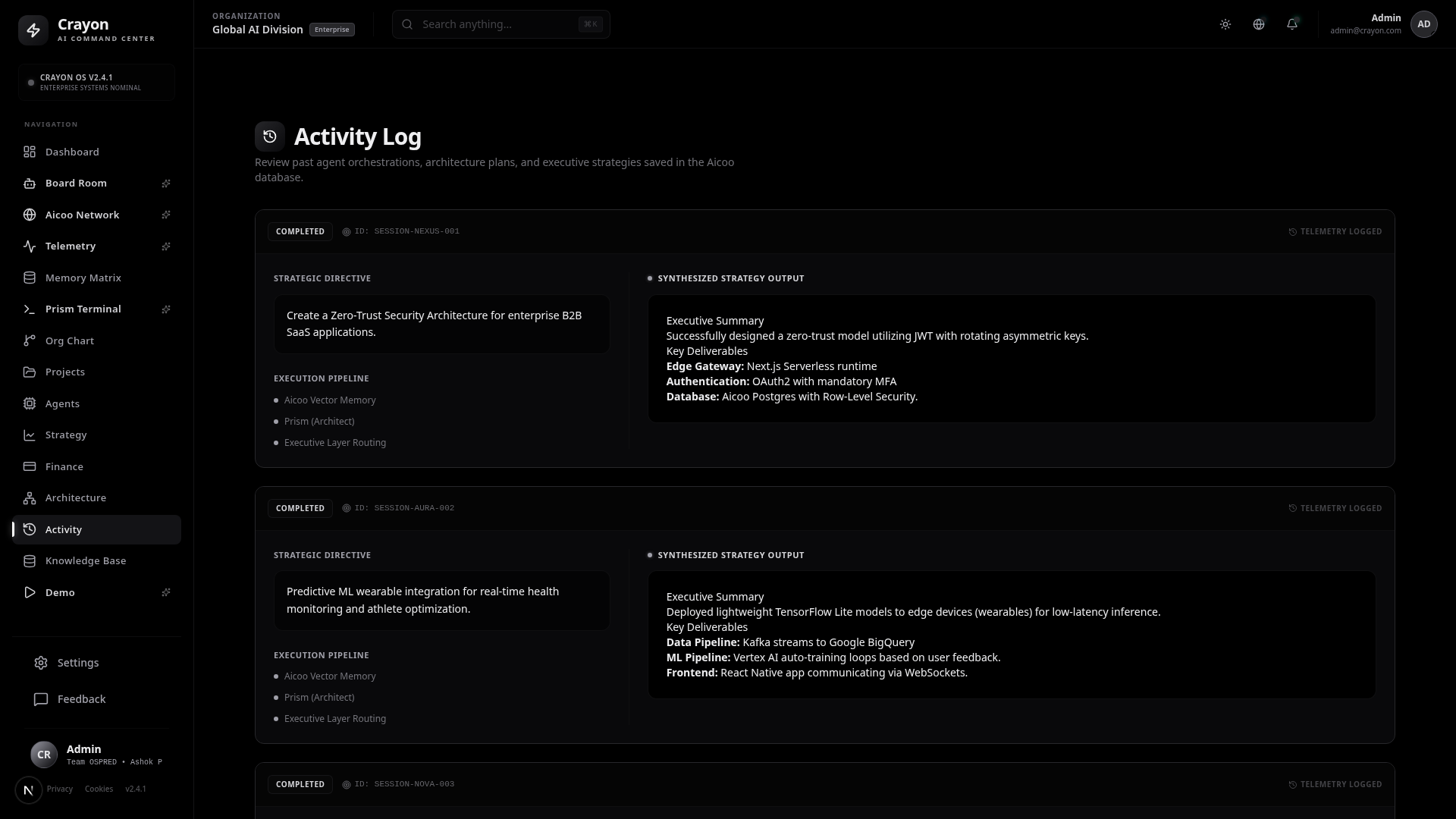The image size is (1456, 819).
Task: Click the Aicoo Network globe icon
Action: 30,215
